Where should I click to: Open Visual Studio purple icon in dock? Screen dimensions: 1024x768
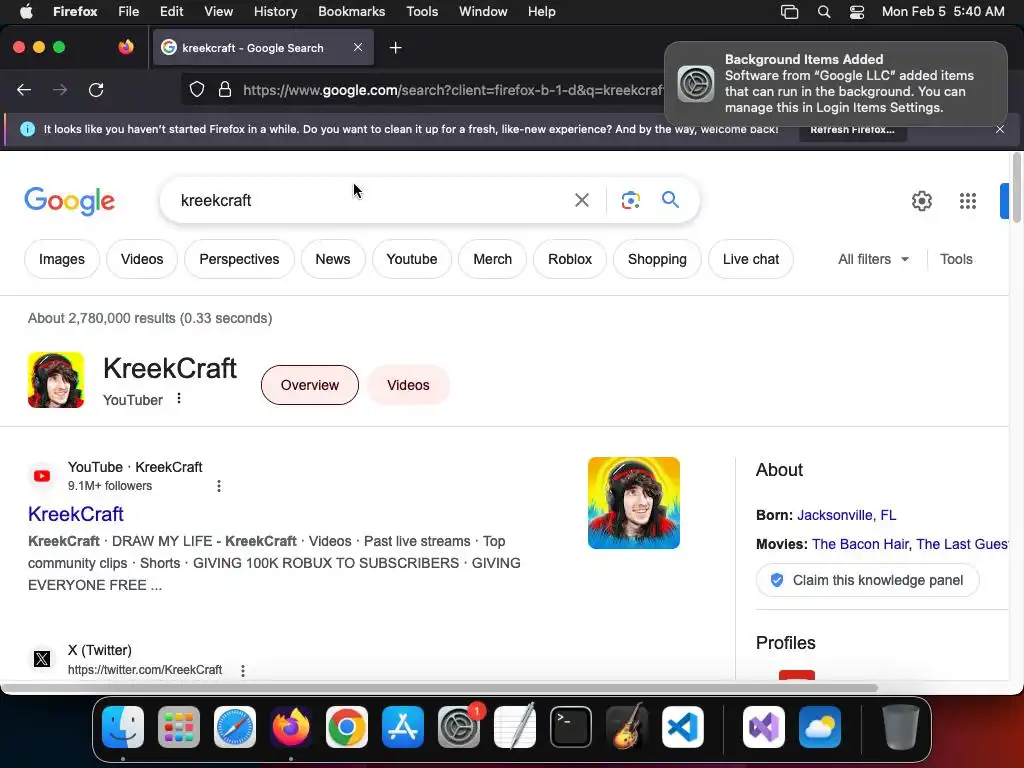pos(764,727)
